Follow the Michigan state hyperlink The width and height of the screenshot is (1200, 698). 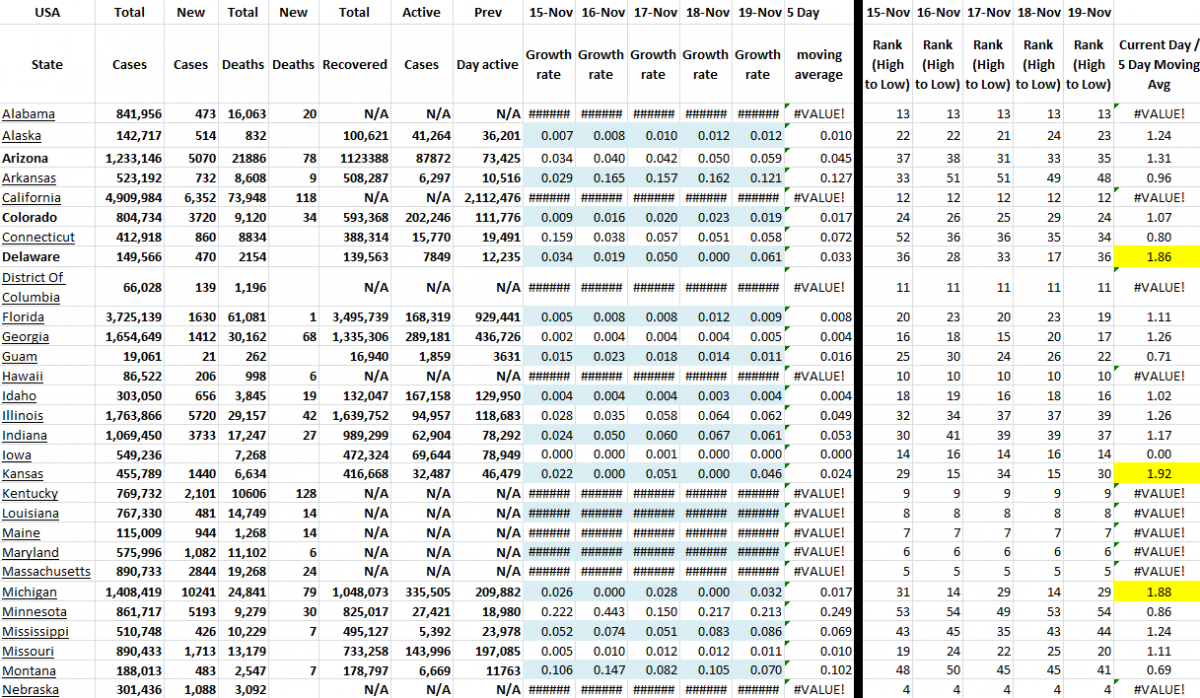(x=29, y=592)
